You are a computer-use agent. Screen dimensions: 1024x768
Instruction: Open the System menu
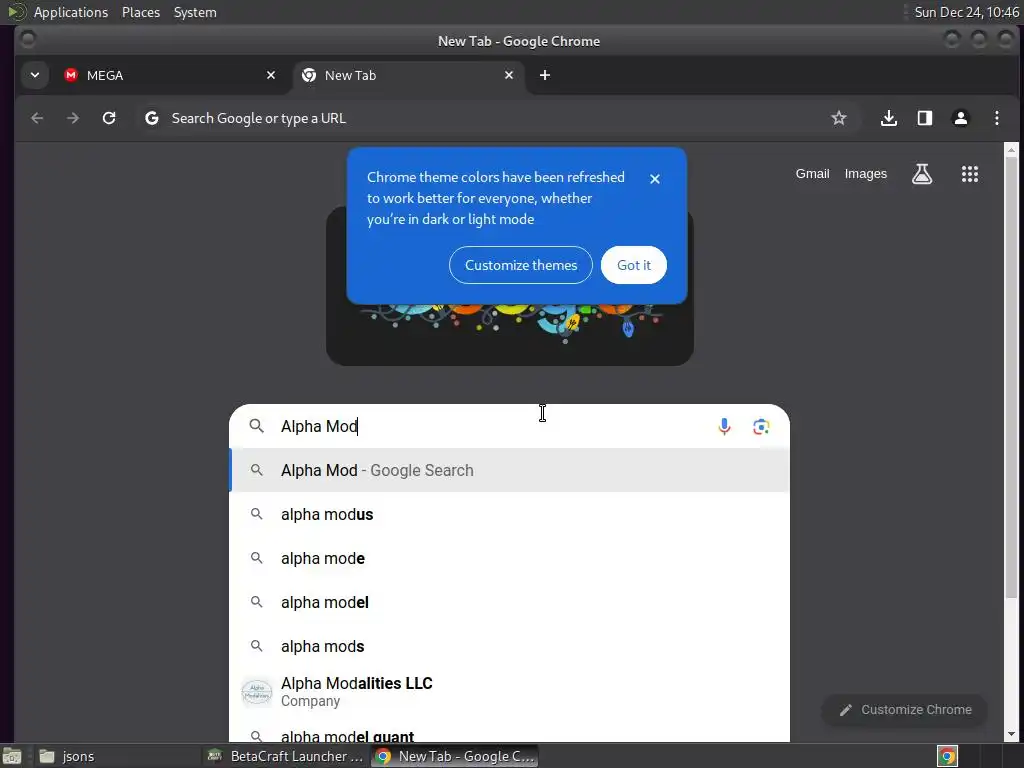coord(195,12)
